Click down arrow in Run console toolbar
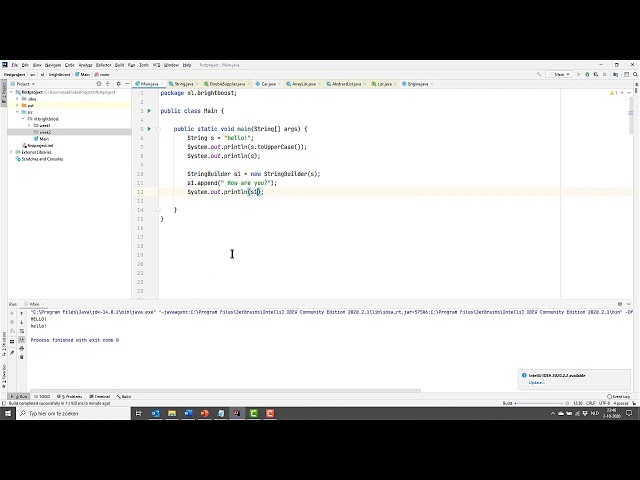The image size is (640, 480). tap(22, 322)
